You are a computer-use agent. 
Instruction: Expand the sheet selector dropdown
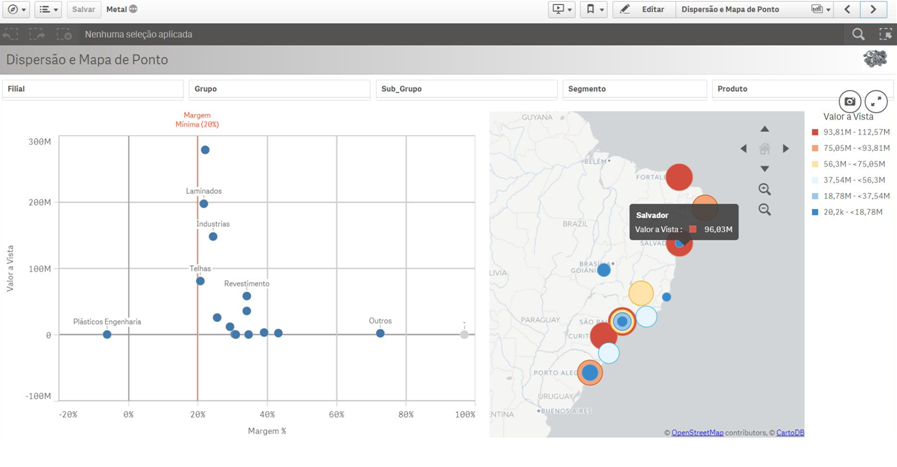pos(821,10)
